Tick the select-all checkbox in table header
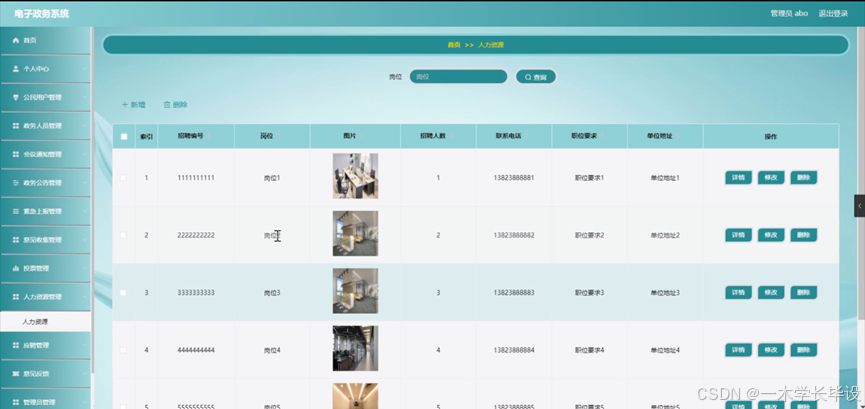The height and width of the screenshot is (409, 865). click(x=124, y=136)
